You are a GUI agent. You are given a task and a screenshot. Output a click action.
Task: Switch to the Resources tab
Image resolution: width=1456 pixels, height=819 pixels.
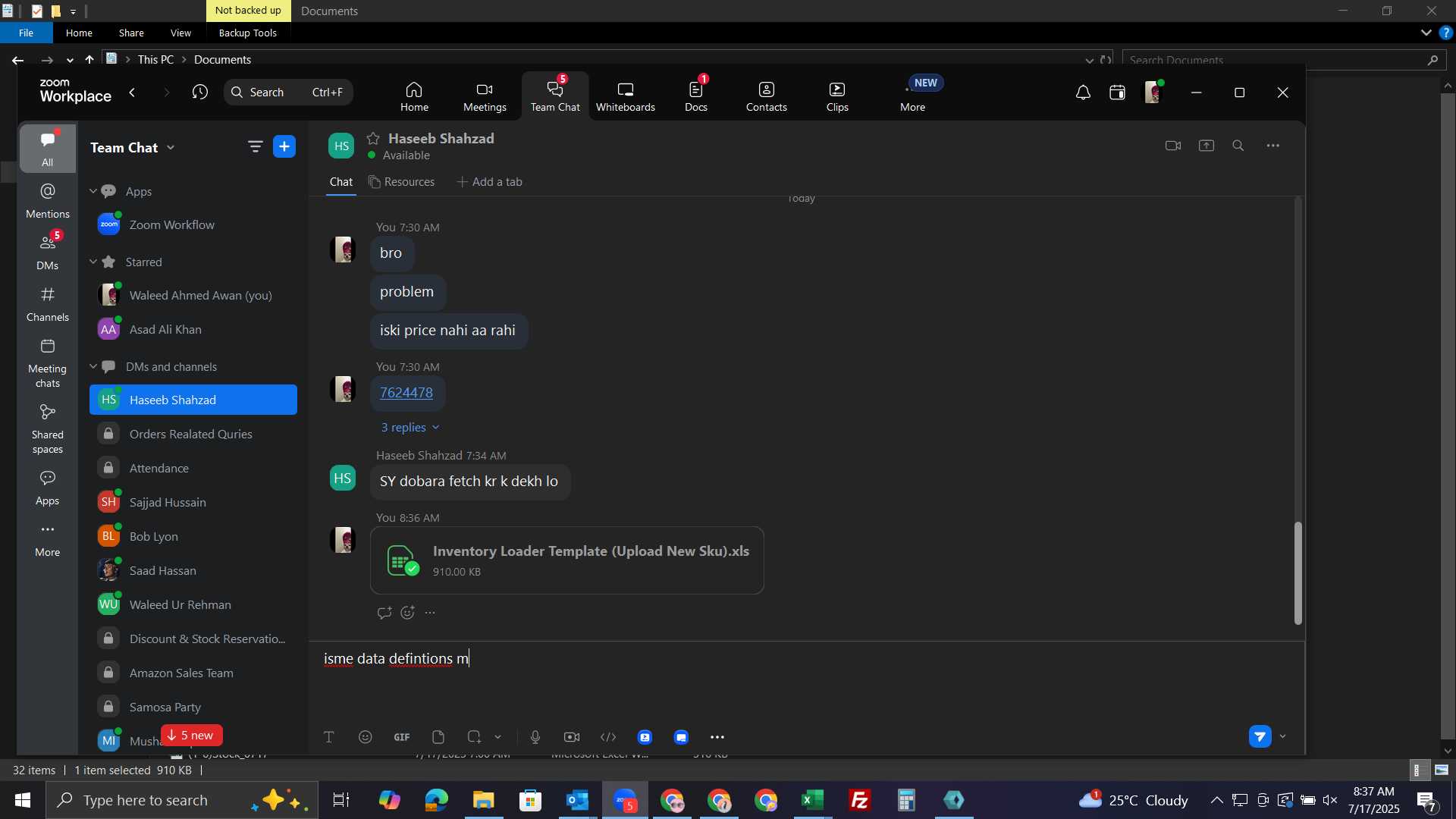[402, 182]
